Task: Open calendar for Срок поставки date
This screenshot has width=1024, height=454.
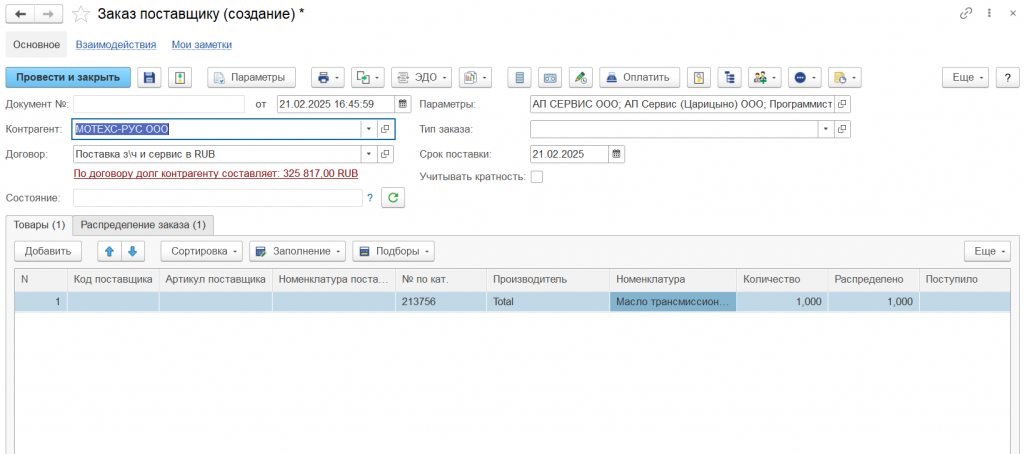Action: [617, 154]
